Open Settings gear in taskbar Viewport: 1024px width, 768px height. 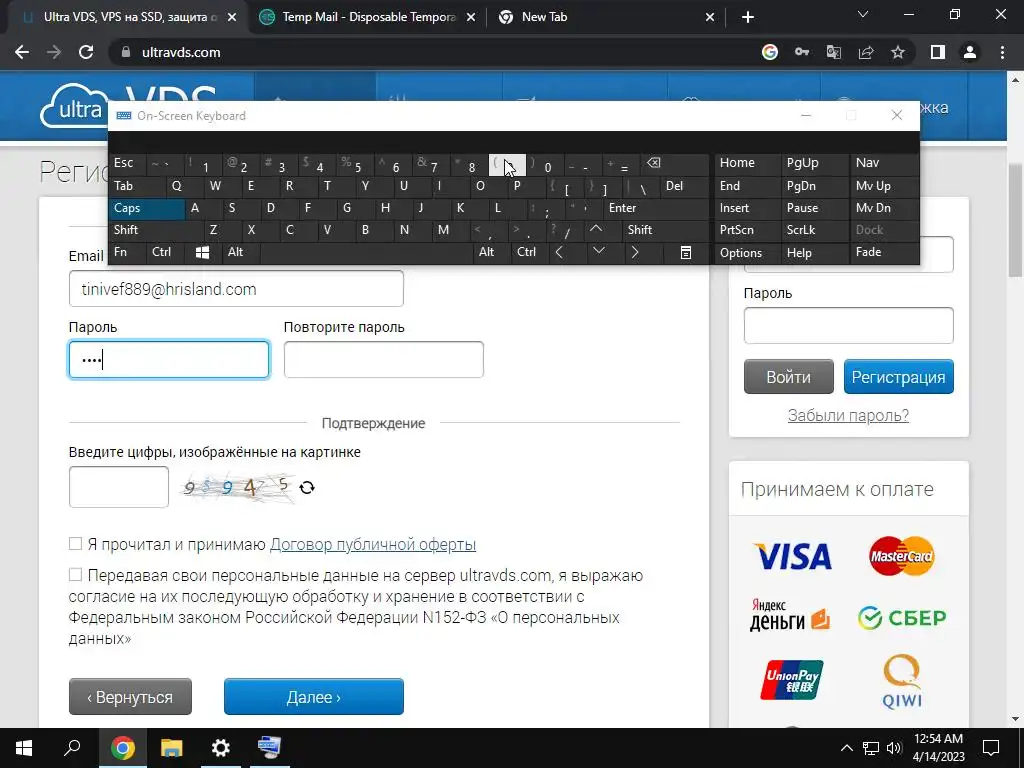221,748
